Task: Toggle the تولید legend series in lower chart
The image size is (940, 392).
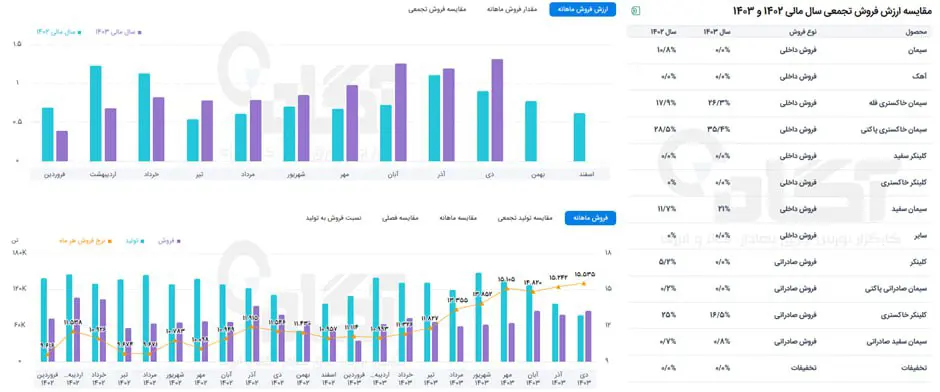Action: coord(134,241)
